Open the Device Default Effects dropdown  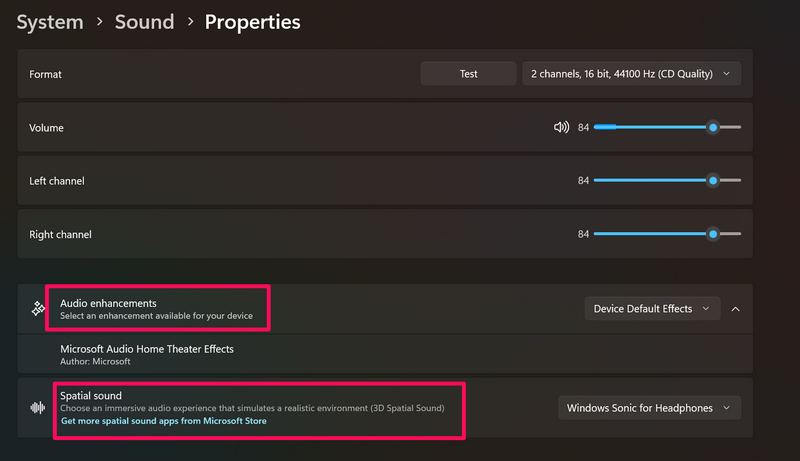pos(651,309)
